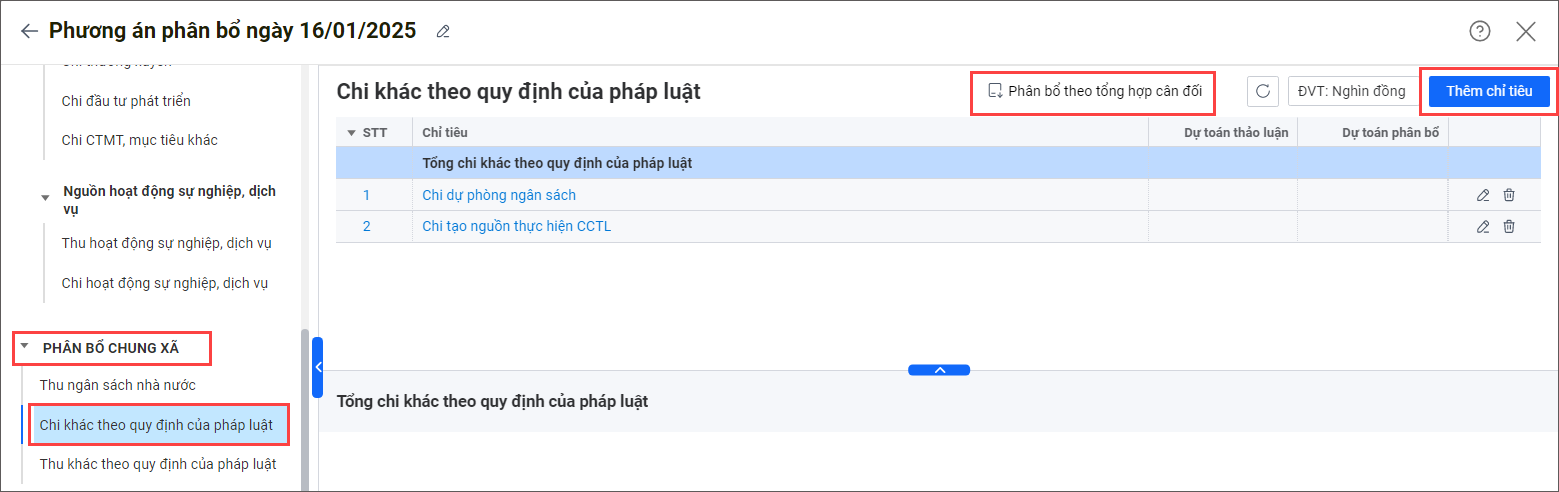Expand the bottom detail panel handle

[x=939, y=370]
